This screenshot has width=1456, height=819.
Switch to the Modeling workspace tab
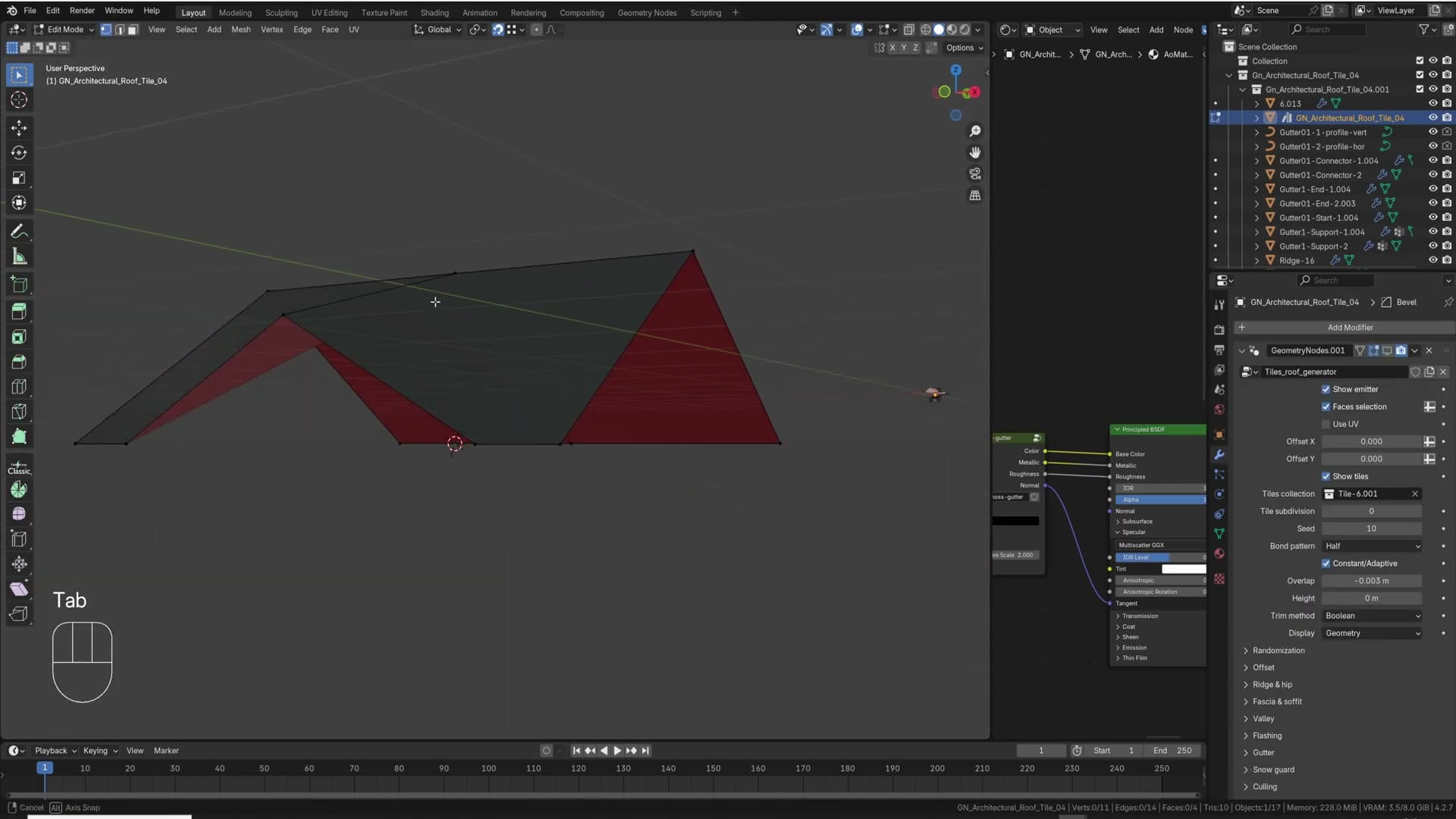click(x=235, y=12)
